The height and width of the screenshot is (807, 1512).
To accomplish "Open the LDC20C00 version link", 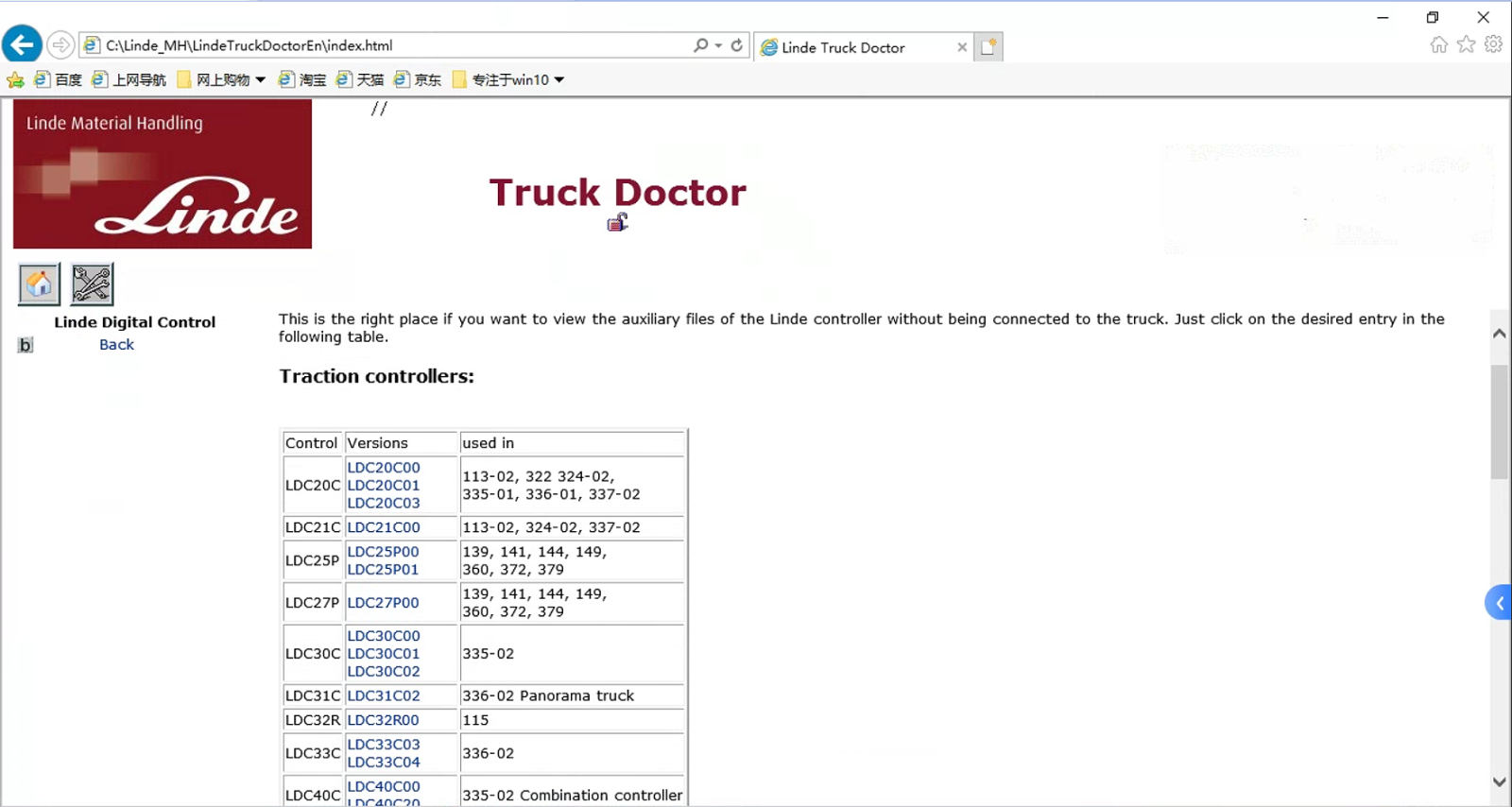I will (384, 468).
